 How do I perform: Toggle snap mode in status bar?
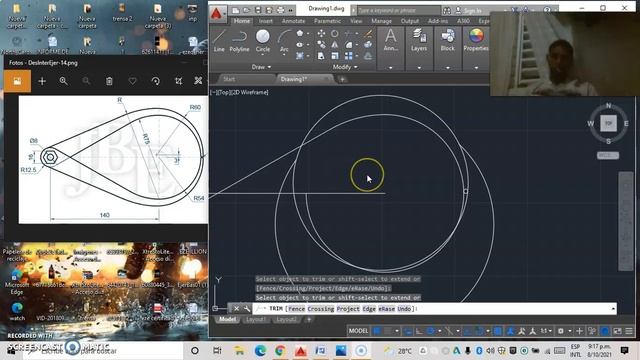pos(388,331)
